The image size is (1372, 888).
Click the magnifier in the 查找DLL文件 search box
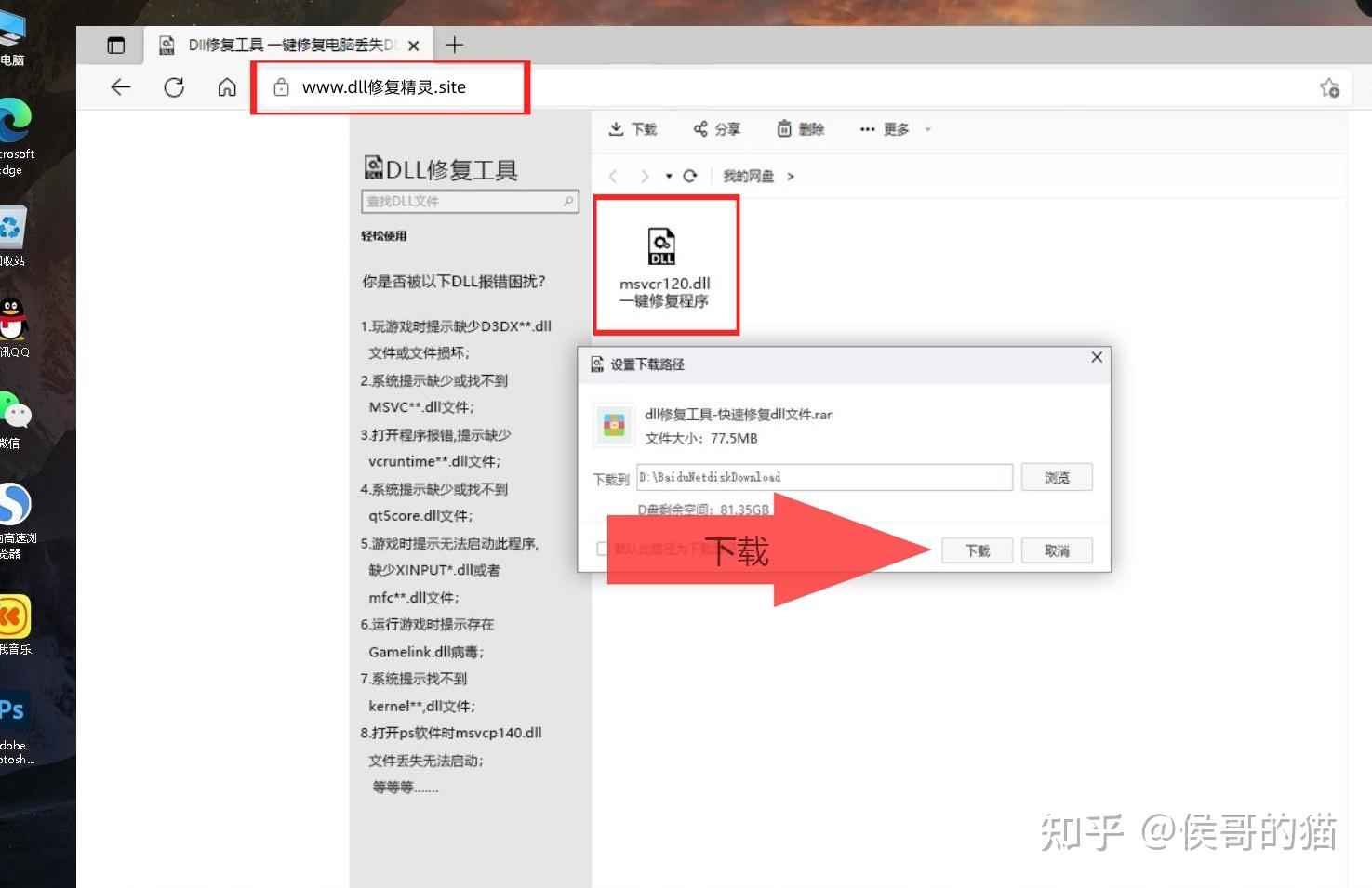pos(566,201)
